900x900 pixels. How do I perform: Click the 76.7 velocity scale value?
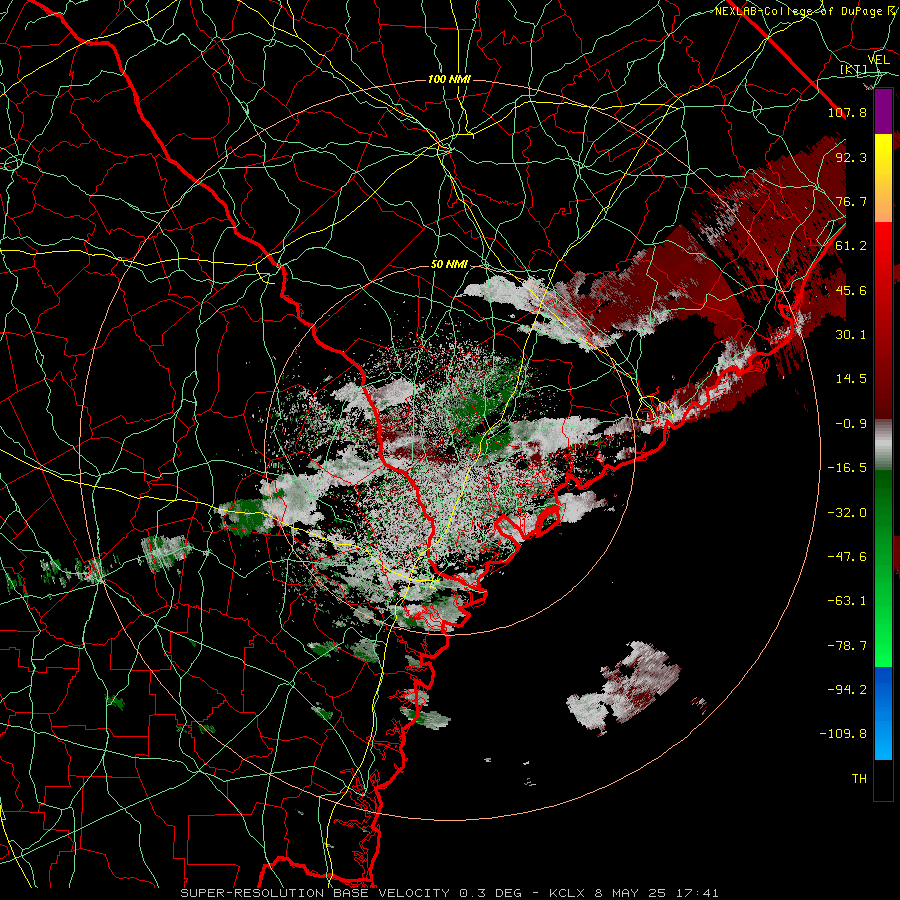851,201
